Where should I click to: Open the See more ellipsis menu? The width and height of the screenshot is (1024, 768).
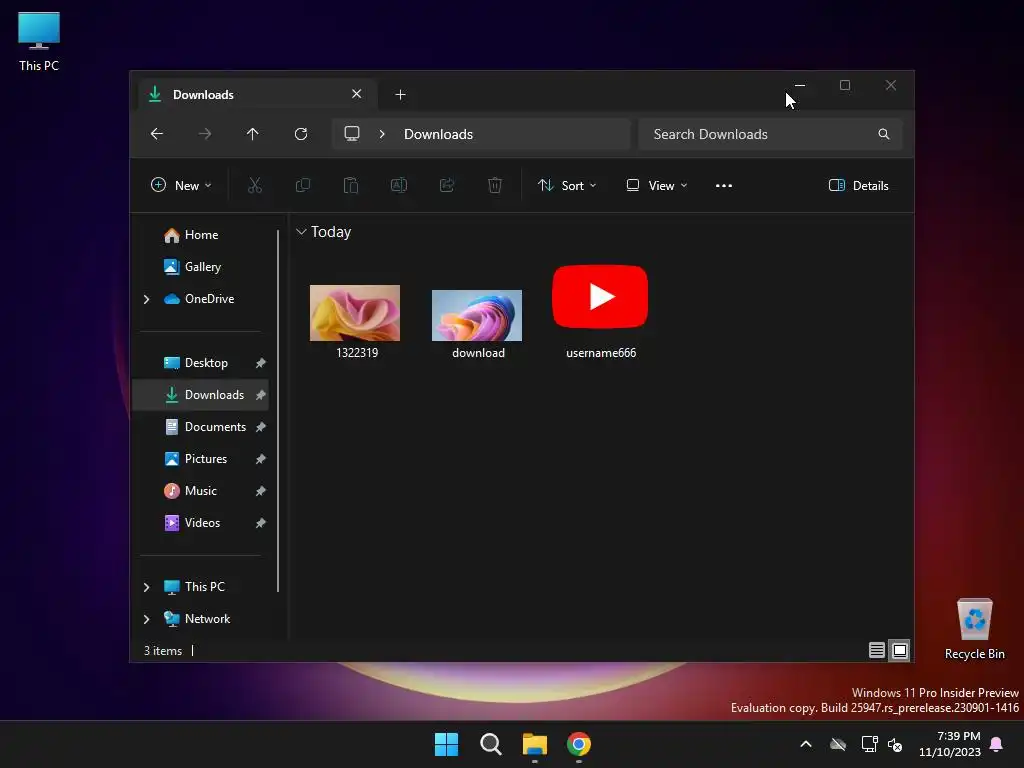coord(724,185)
